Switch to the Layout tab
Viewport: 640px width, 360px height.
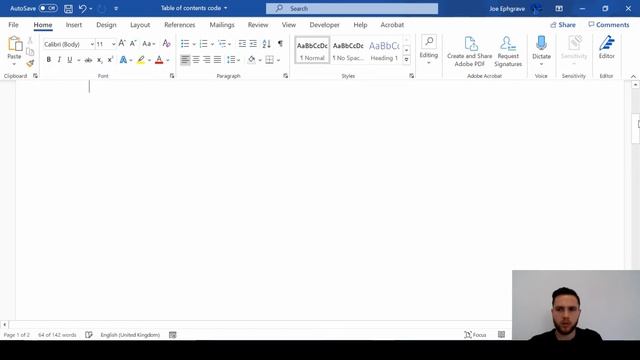pos(140,25)
